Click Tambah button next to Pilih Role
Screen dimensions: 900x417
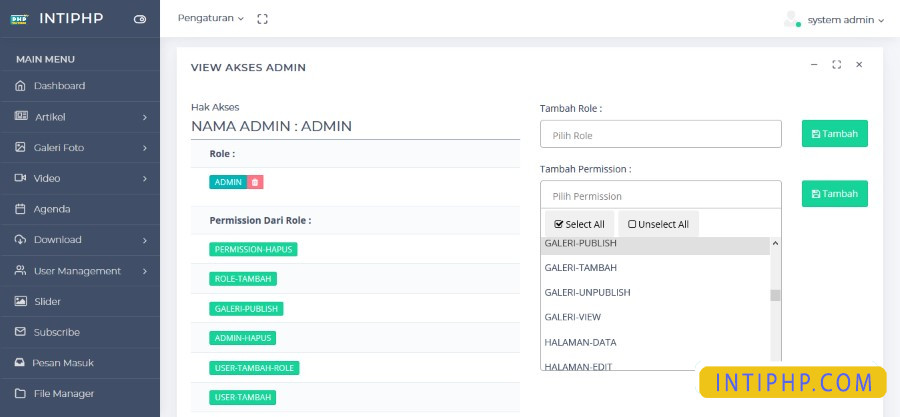[x=834, y=134]
